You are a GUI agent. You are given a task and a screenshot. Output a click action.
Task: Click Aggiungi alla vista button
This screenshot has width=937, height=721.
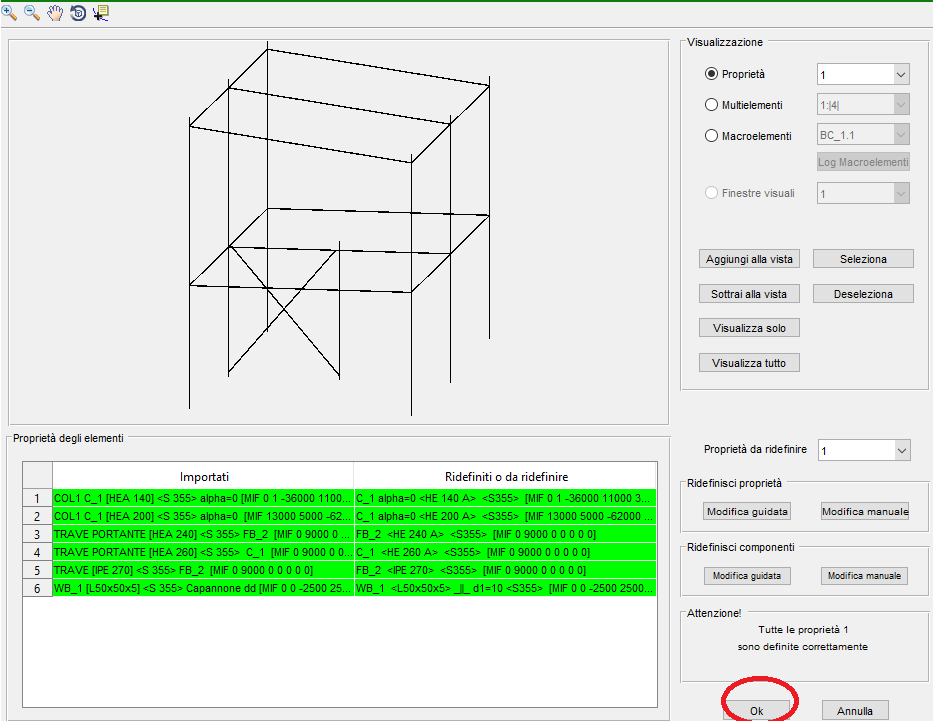tap(749, 259)
